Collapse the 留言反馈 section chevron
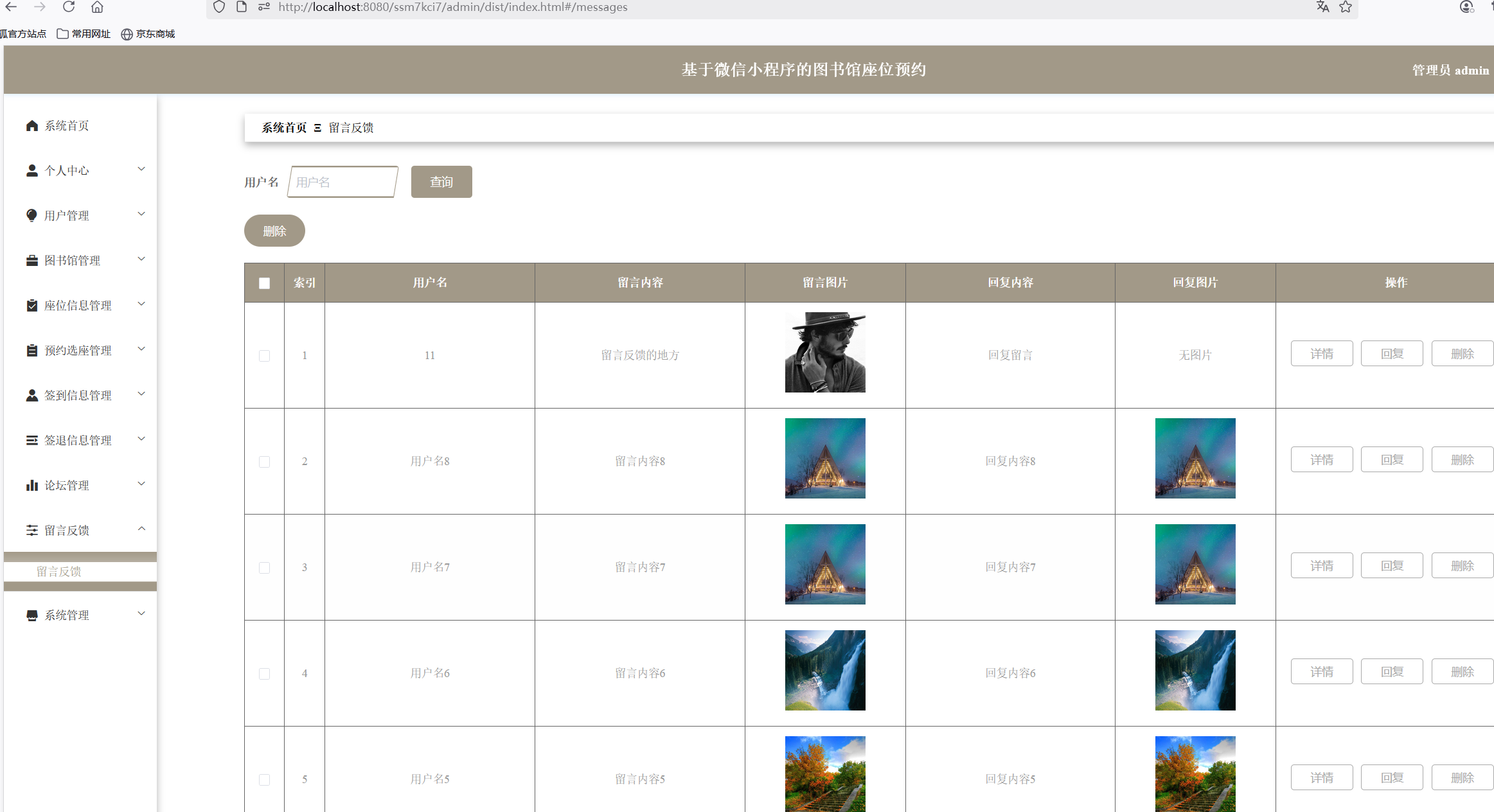 click(141, 528)
